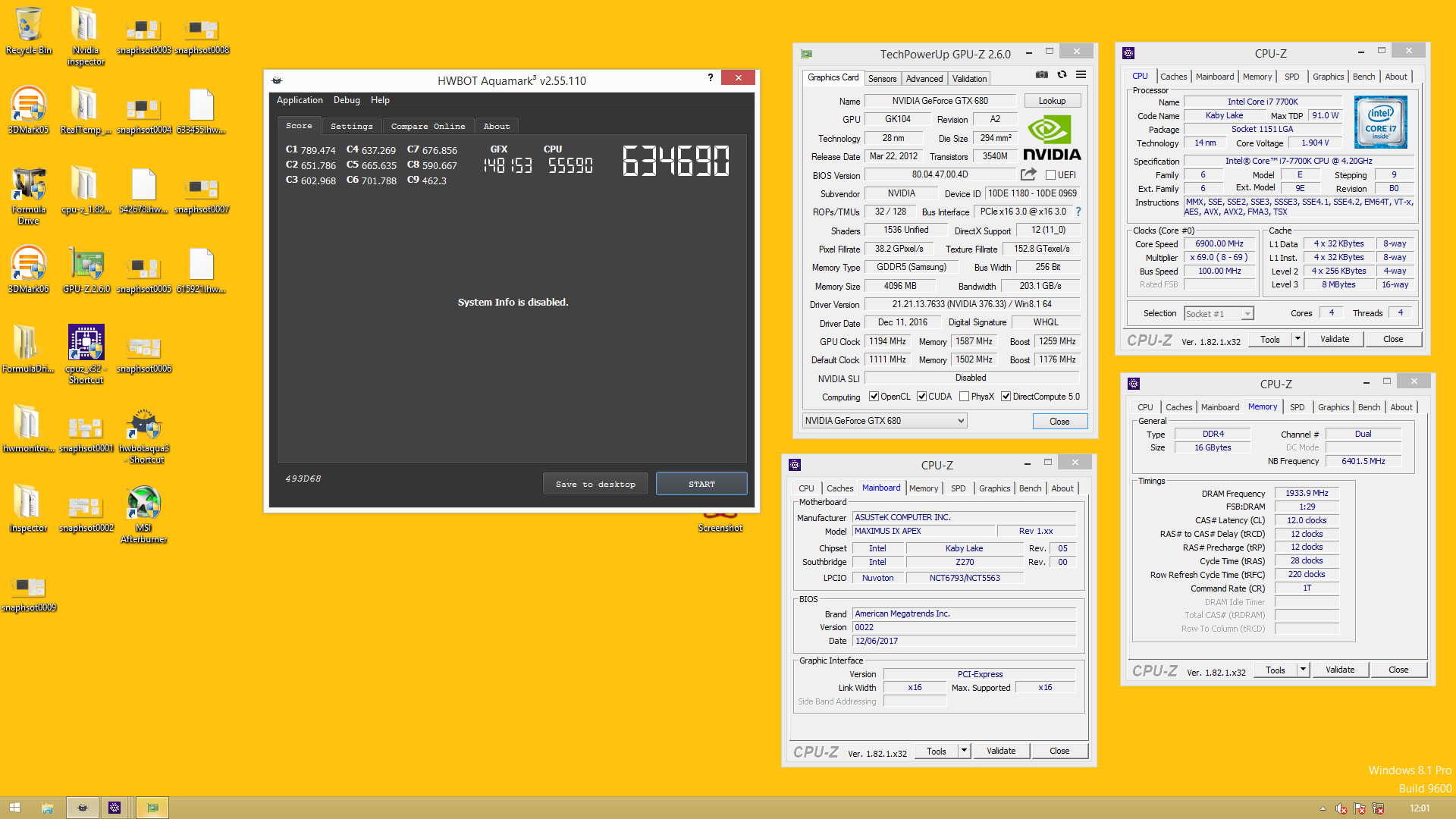
Task: Open Caches tab in CPU-Z CPU window
Action: [1173, 77]
